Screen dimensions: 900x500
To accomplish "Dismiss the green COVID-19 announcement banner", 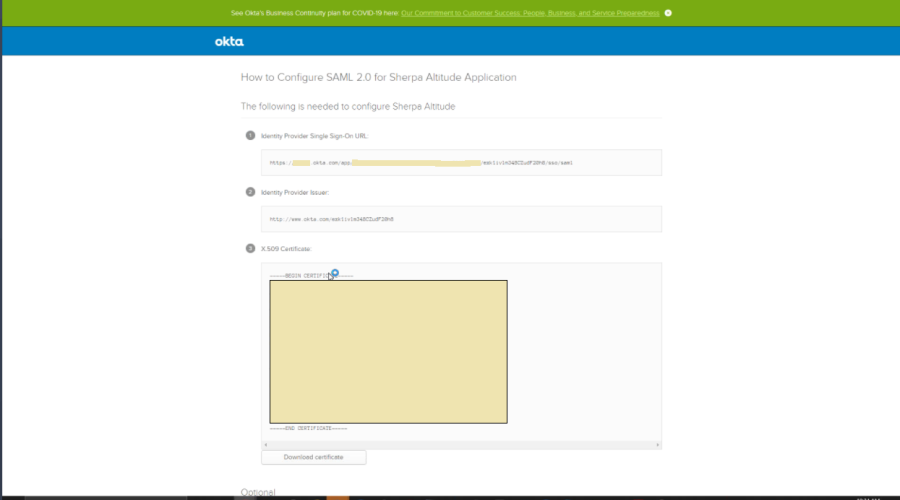I will (668, 13).
